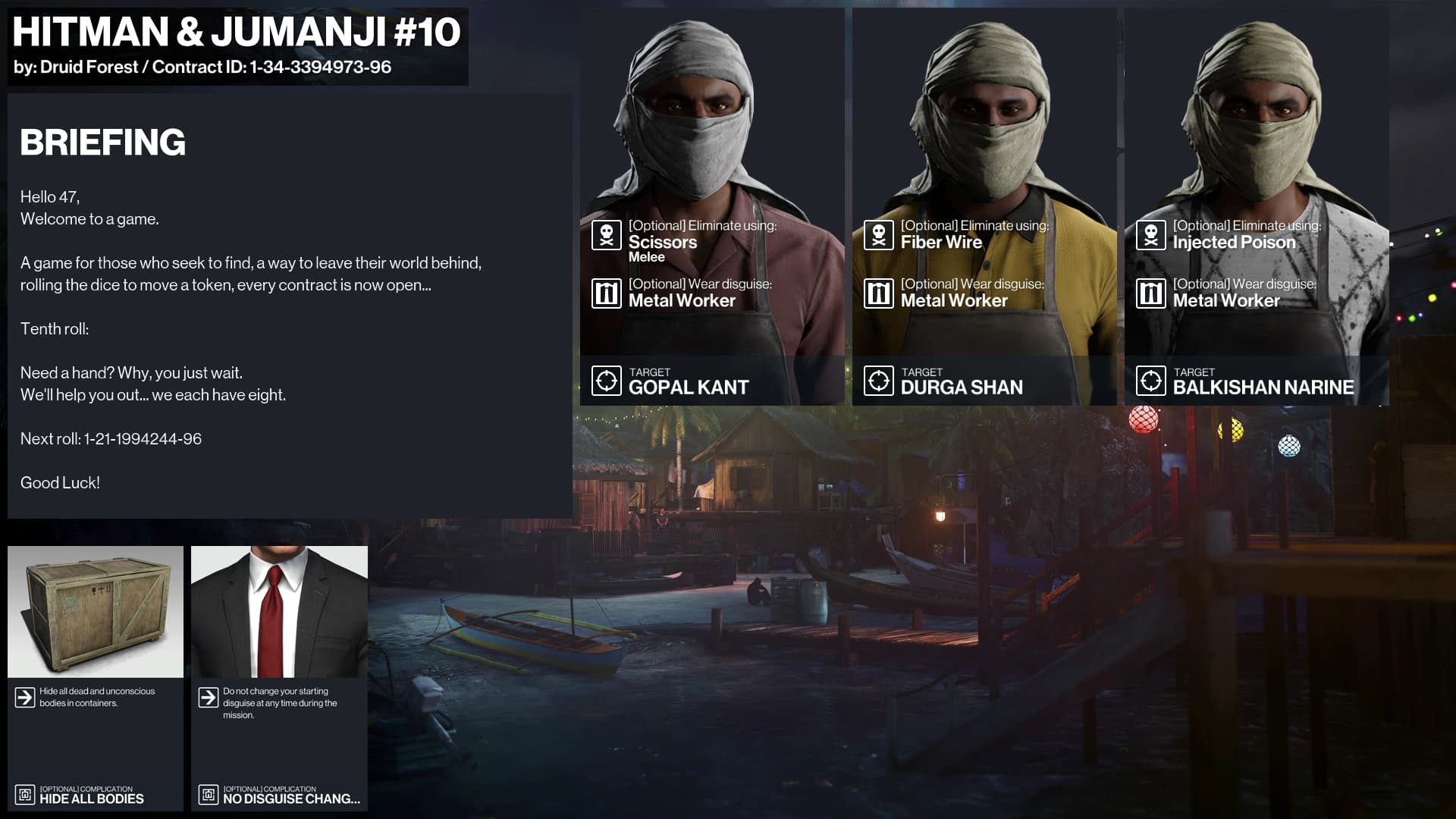The height and width of the screenshot is (819, 1456).
Task: Click Gopal Kant's Metal Worker disguise icon
Action: (607, 293)
